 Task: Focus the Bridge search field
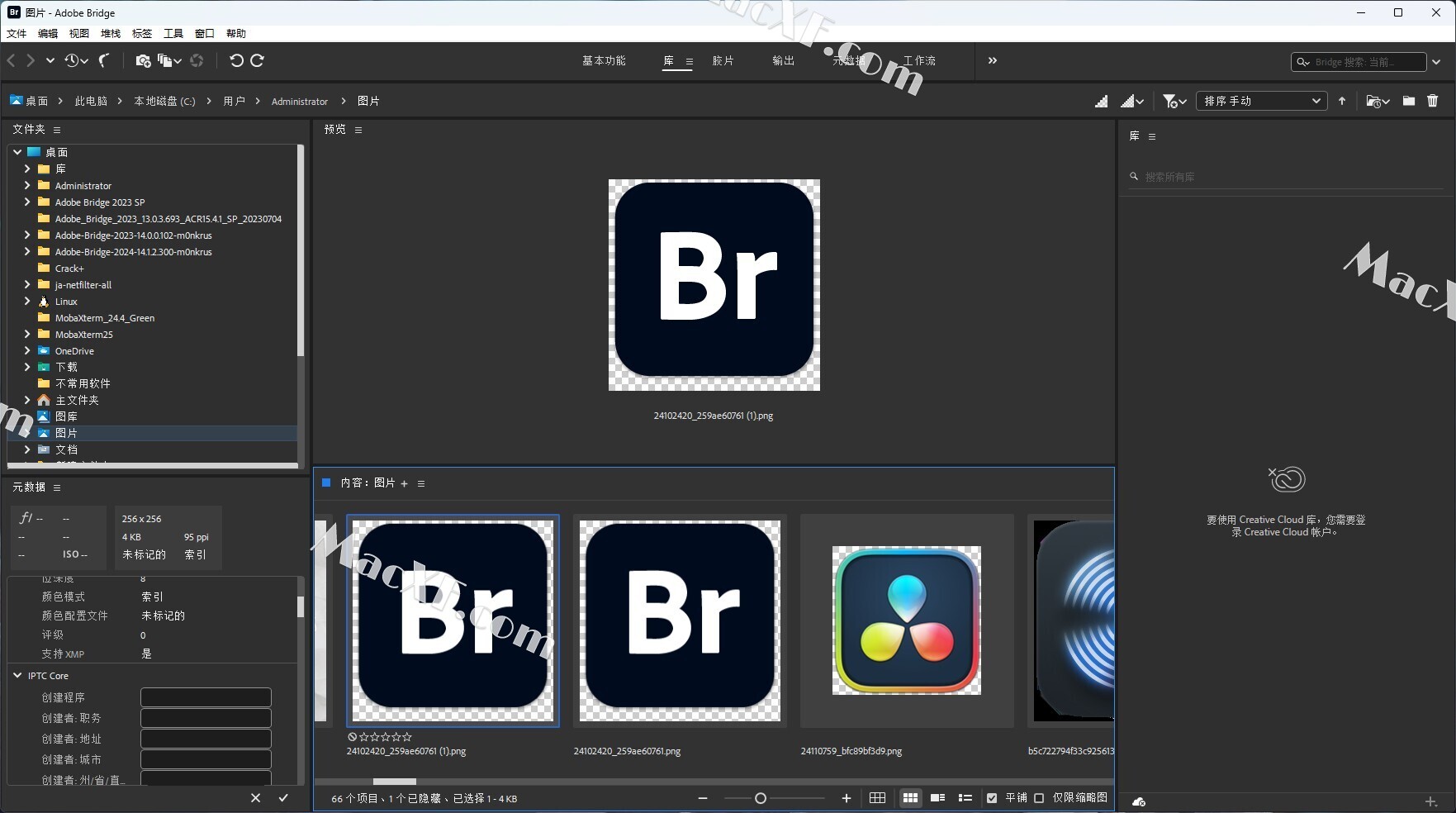[1359, 62]
